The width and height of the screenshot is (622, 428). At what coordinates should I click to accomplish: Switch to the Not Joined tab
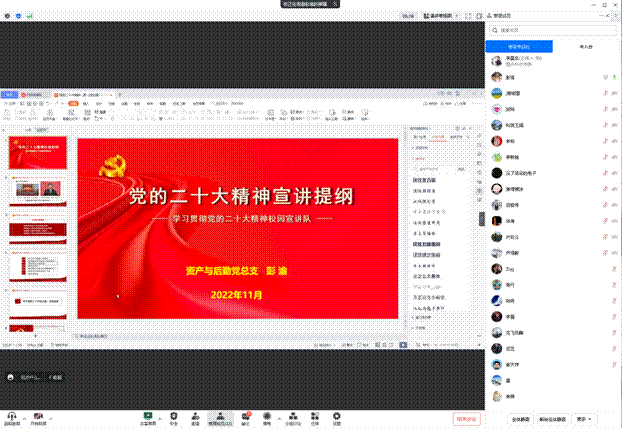pyautogui.click(x=586, y=46)
